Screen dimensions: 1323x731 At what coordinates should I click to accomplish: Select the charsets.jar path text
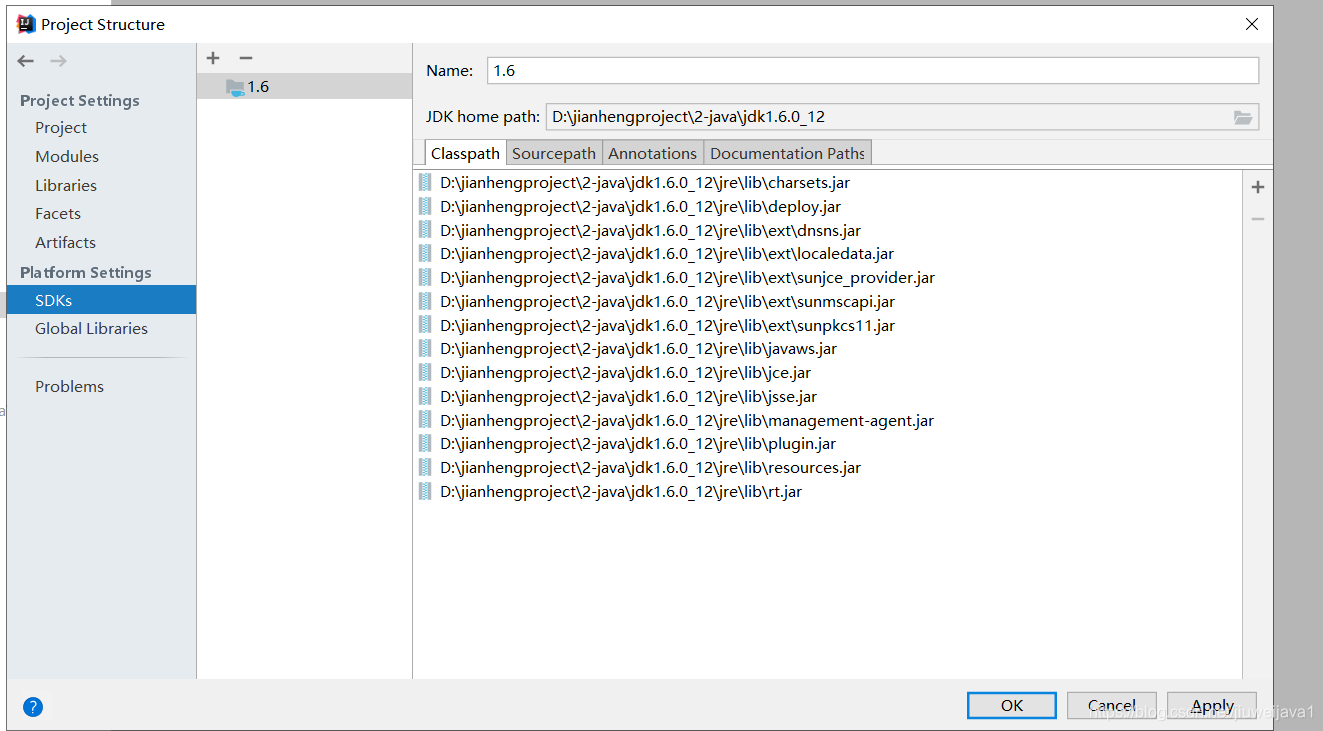(645, 182)
